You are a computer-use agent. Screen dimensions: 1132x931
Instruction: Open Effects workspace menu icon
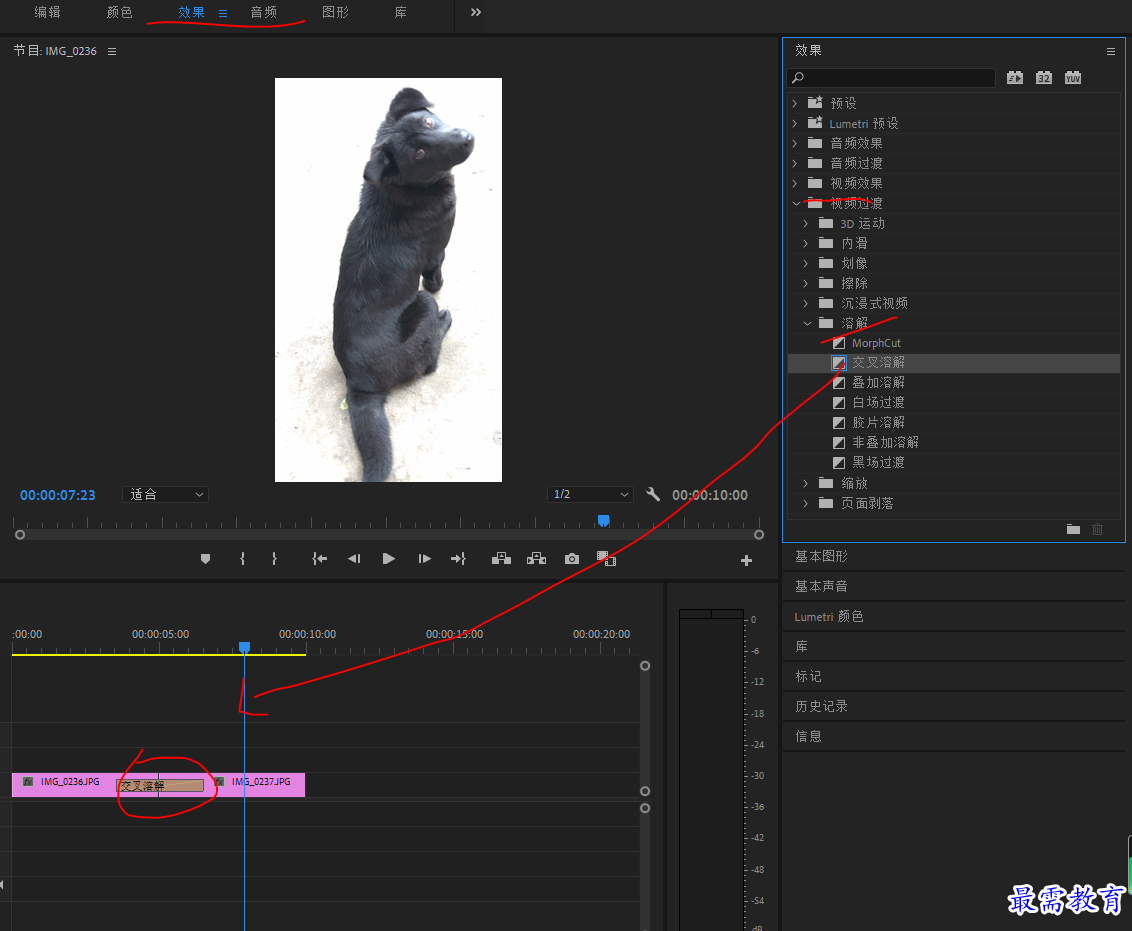tap(223, 13)
